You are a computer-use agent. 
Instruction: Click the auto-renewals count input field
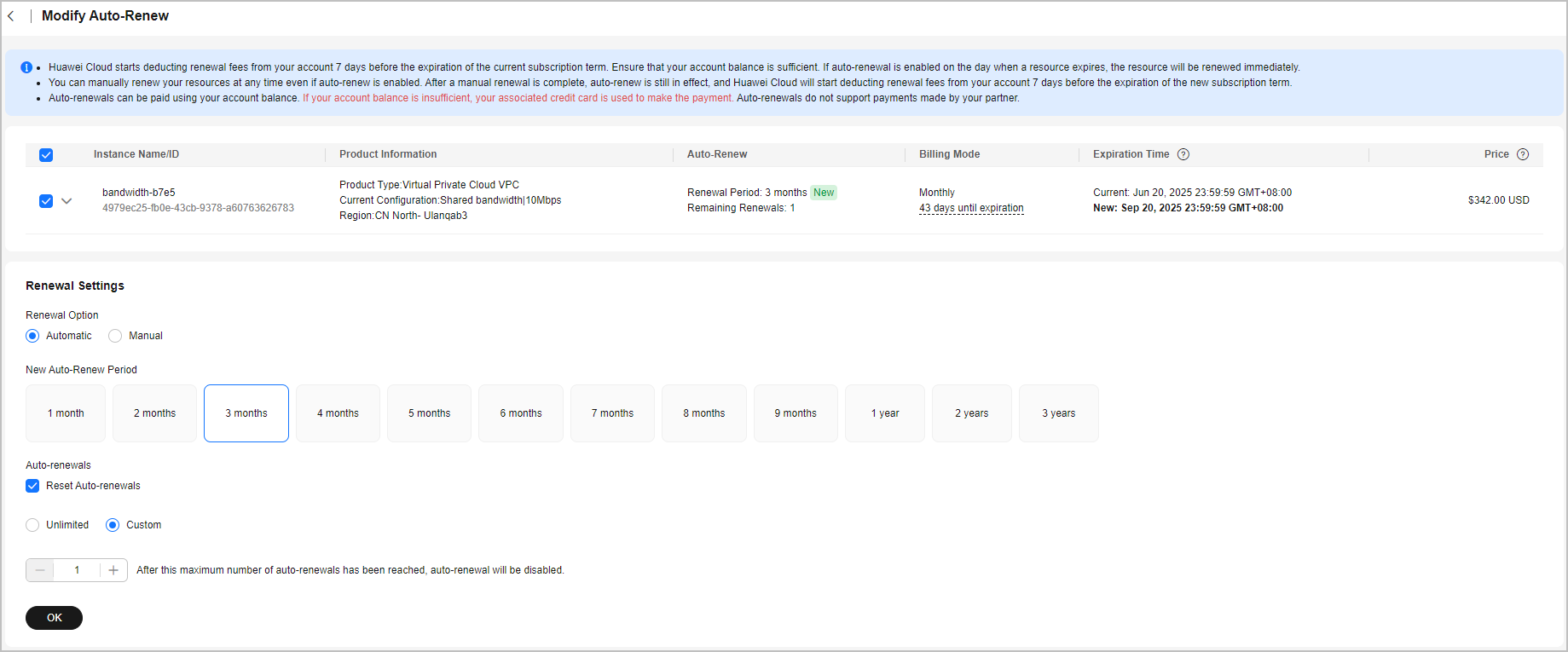(x=77, y=570)
